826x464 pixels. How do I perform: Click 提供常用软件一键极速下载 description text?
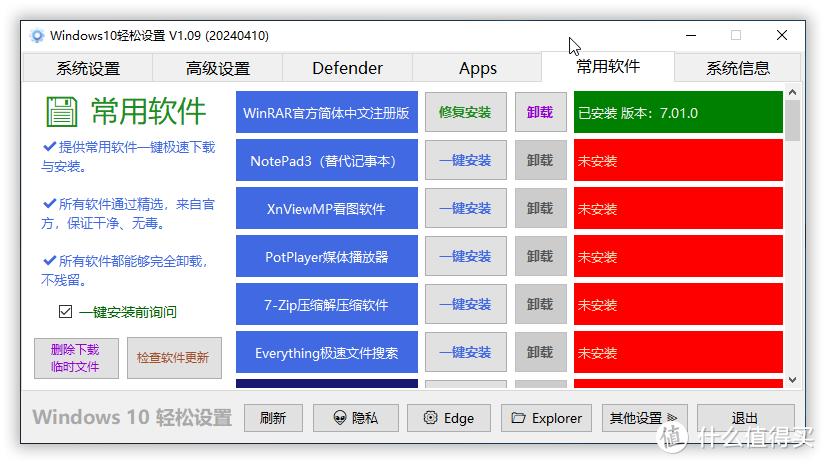point(129,156)
